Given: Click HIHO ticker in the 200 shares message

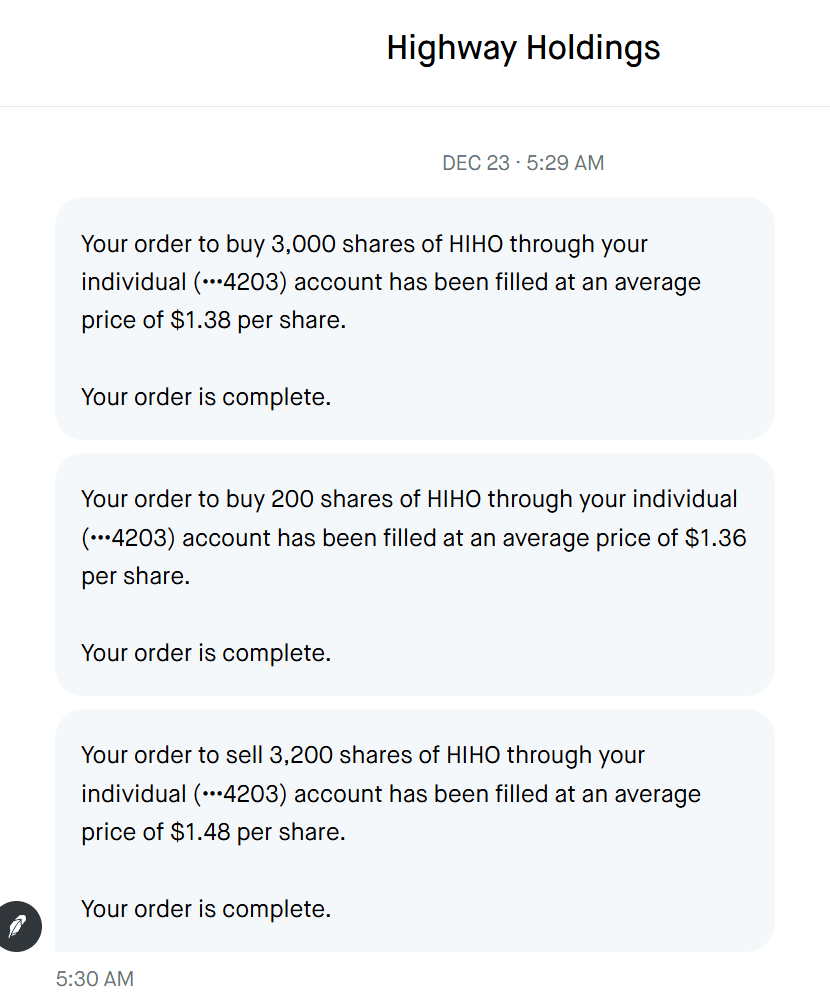Looking at the screenshot, I should (x=454, y=499).
